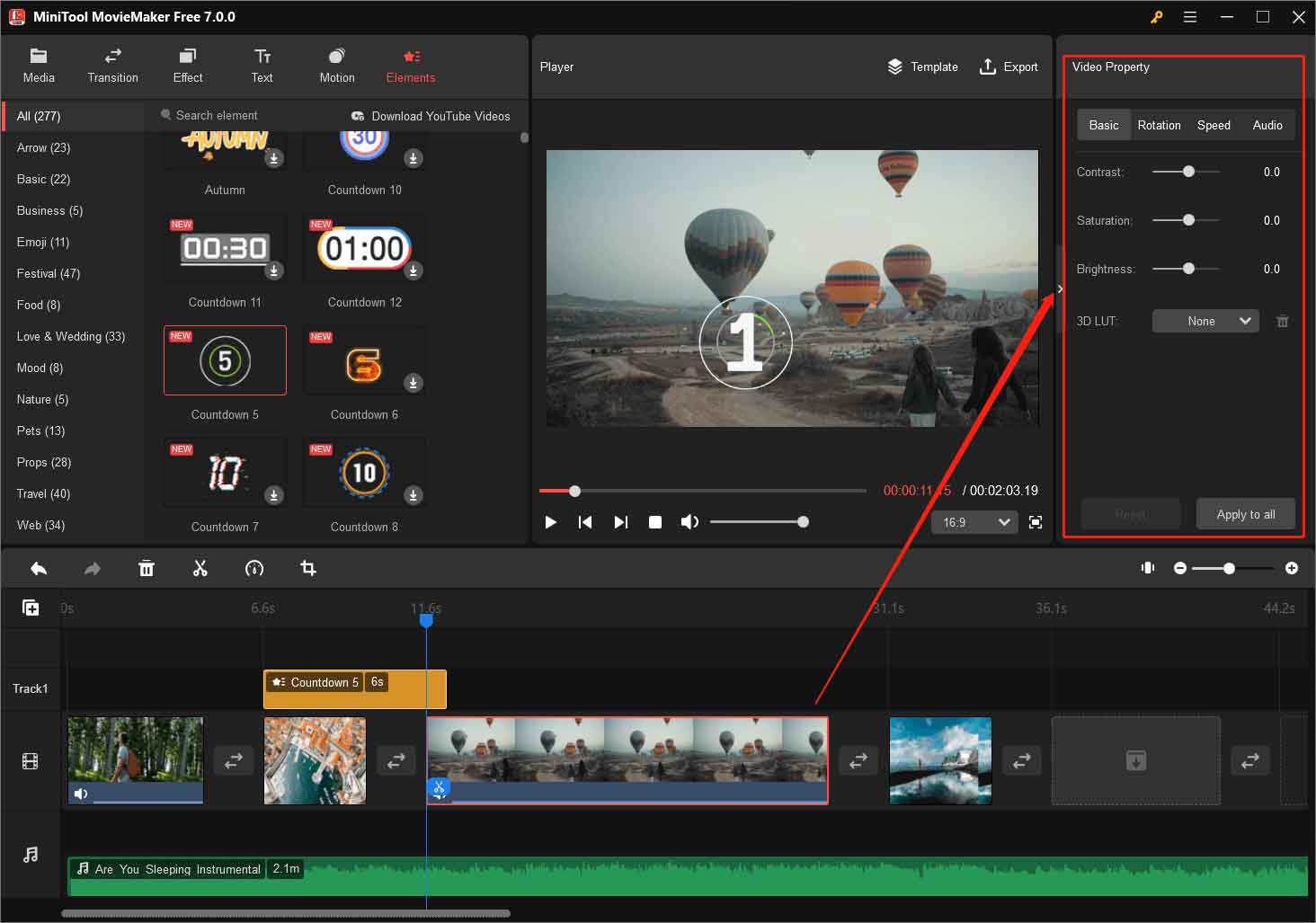Click the scissors split icon in toolbar
Viewport: 1316px width, 923px height.
[x=200, y=568]
